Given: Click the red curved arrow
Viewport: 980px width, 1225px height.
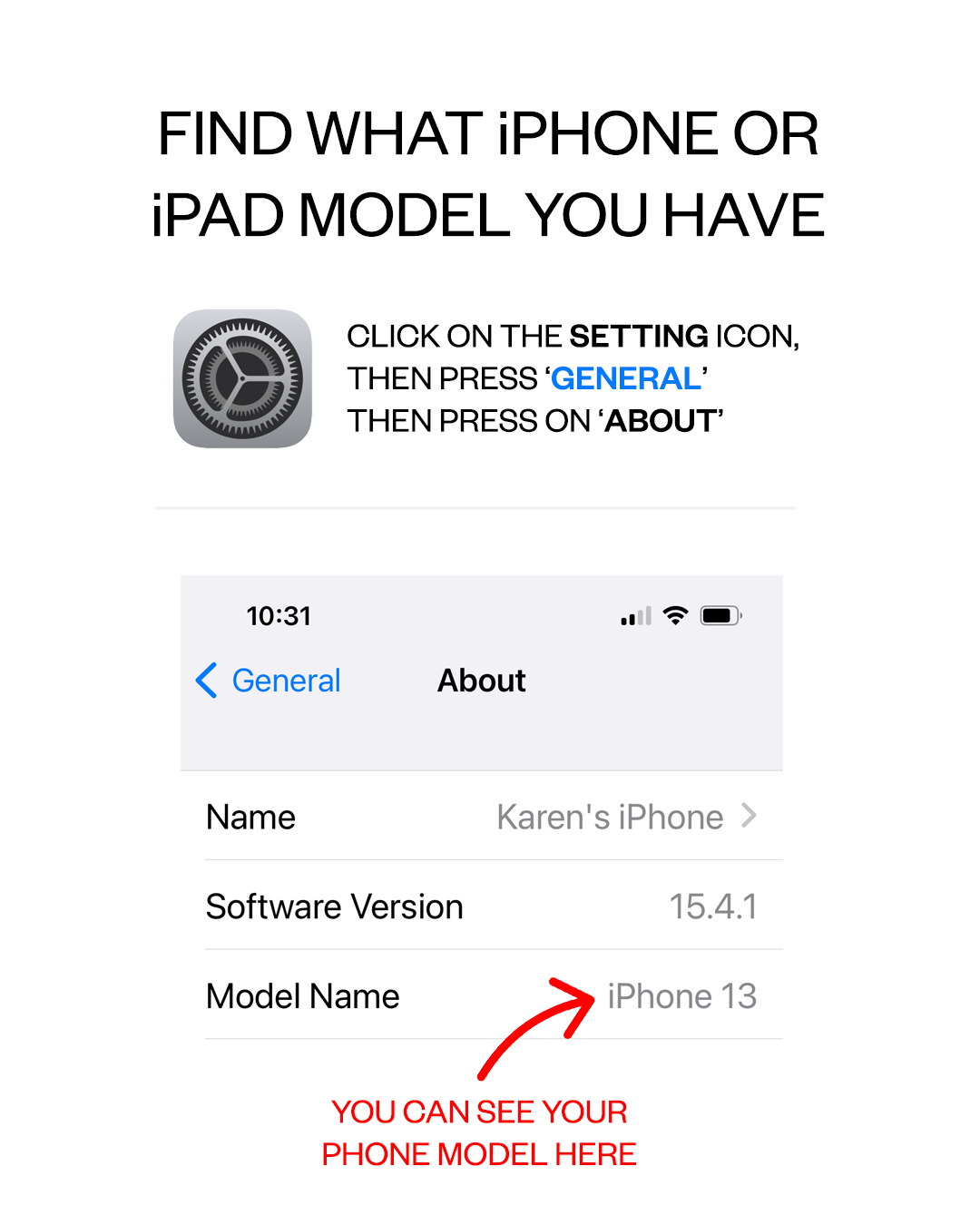Looking at the screenshot, I should (536, 1028).
